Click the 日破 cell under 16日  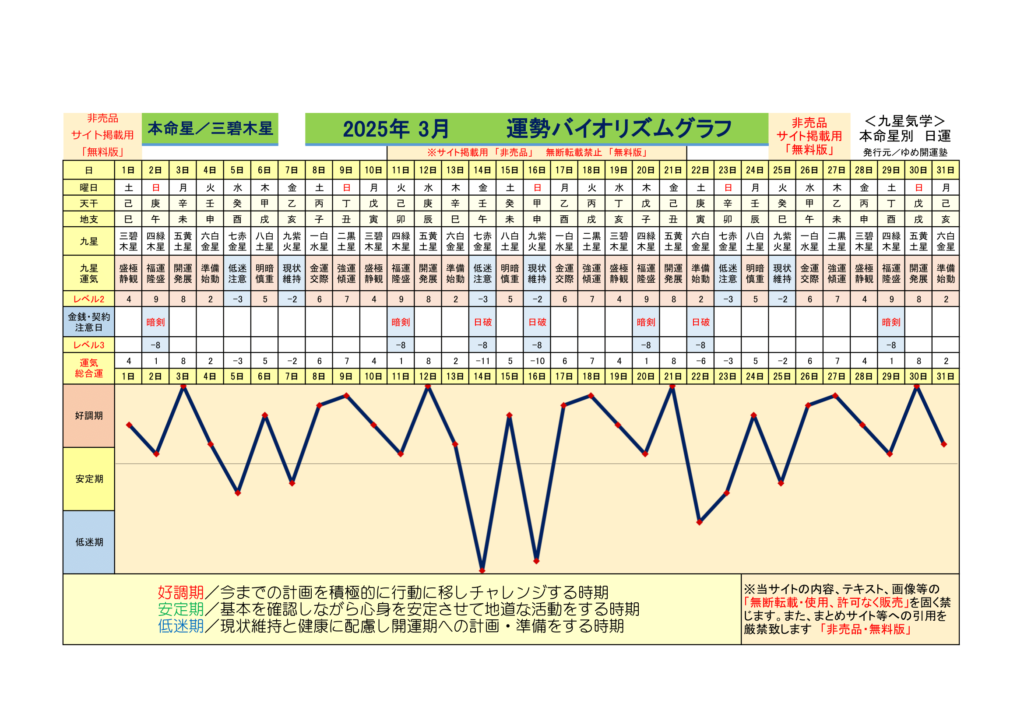click(537, 322)
